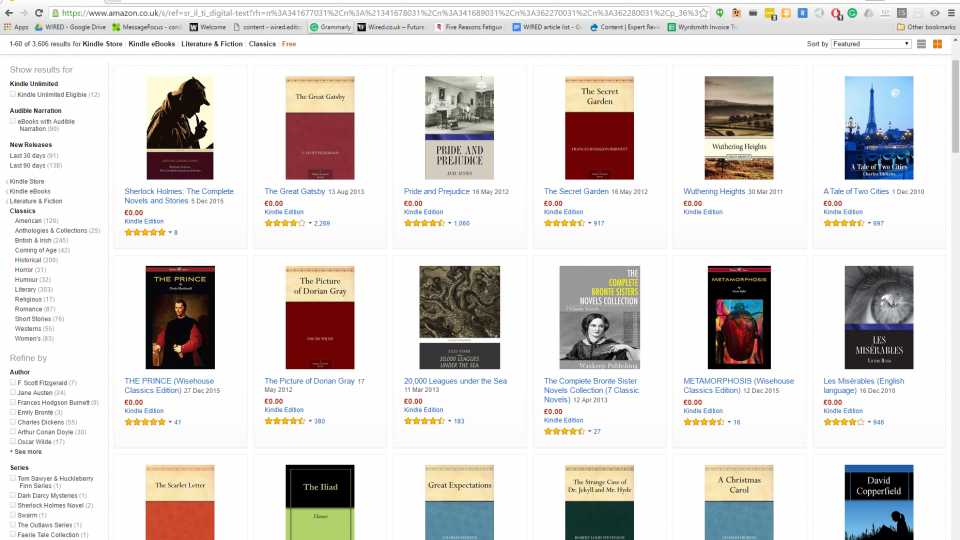
Task: Go up to Kindle Store category
Action: 26,181
